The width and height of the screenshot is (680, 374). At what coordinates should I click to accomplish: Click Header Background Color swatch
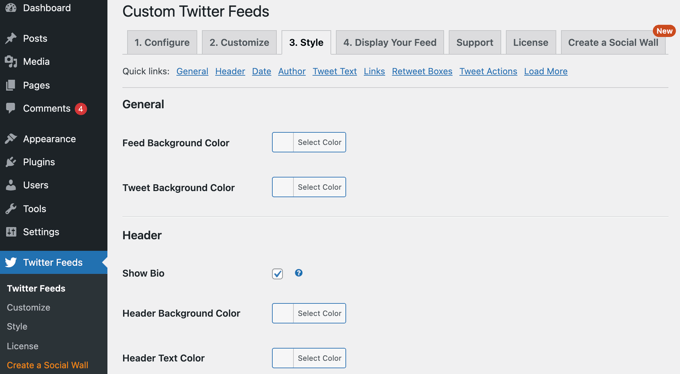click(283, 313)
